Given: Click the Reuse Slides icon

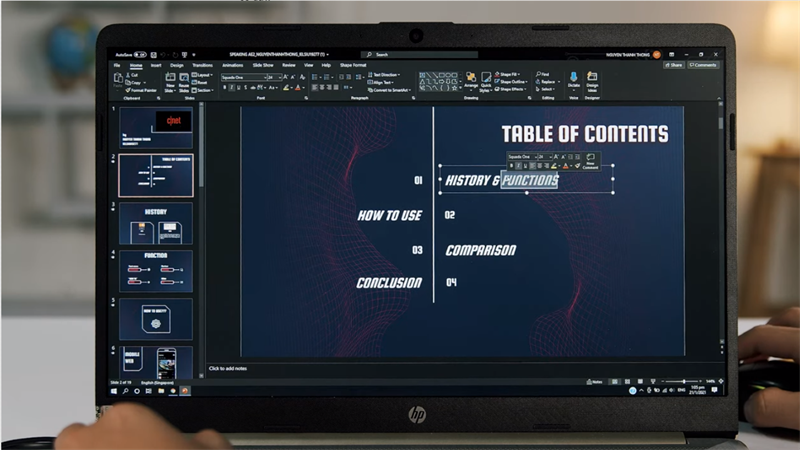Looking at the screenshot, I should coord(184,82).
